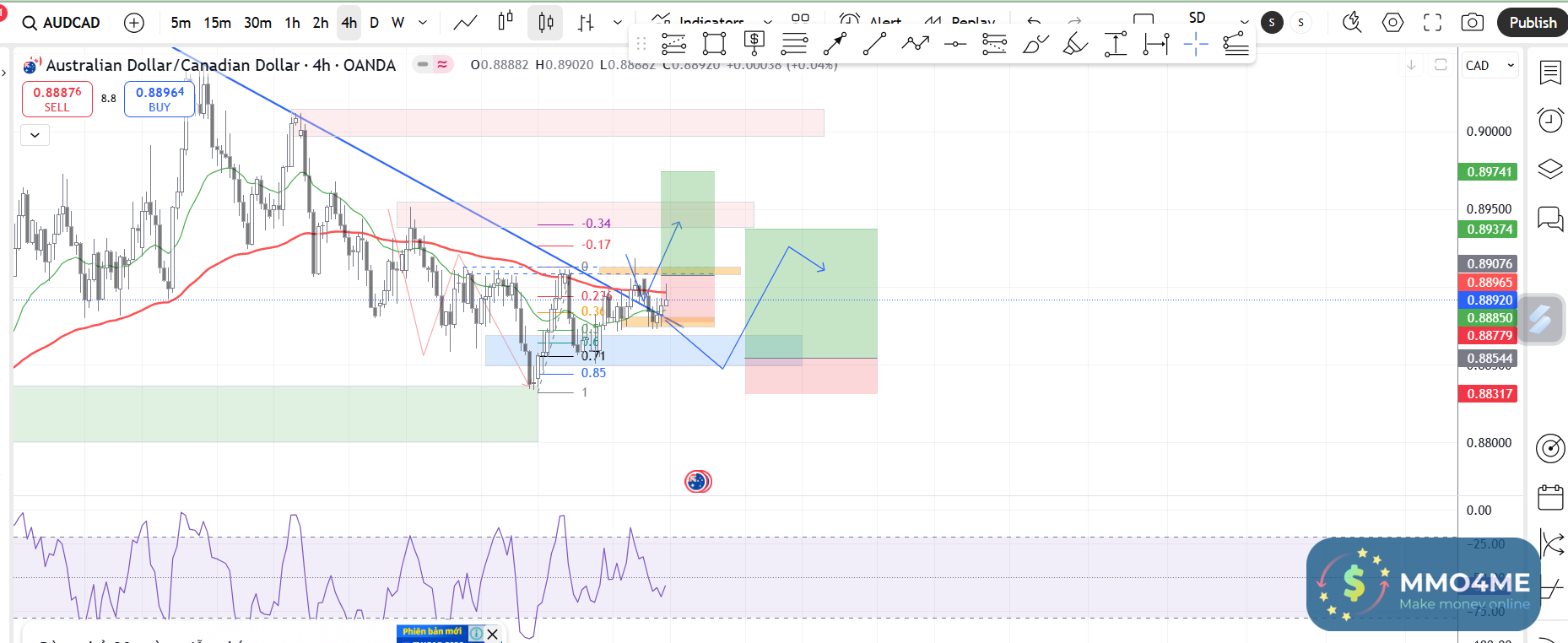
Task: Select the Brush drawing tool
Action: 1035,43
